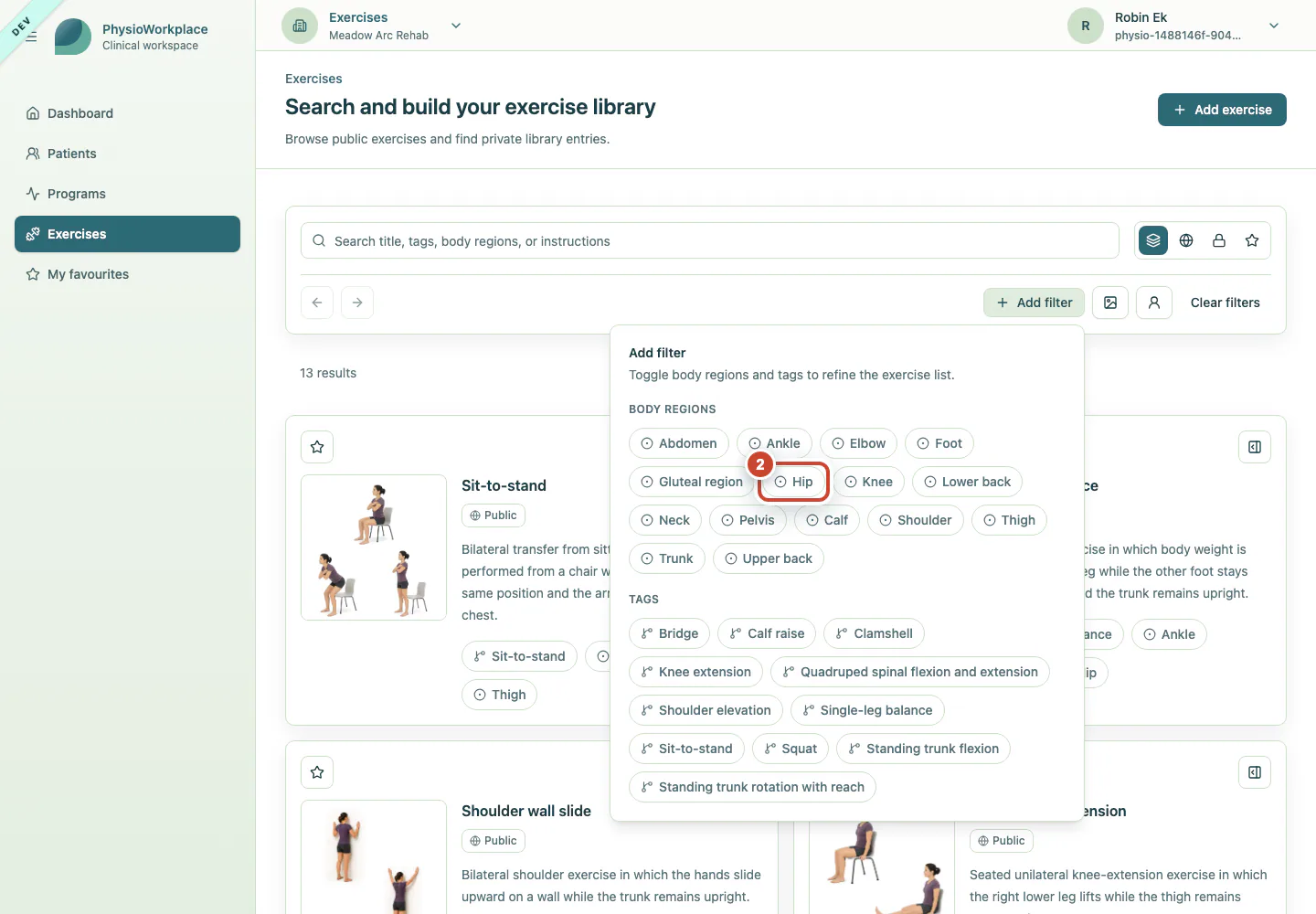Select the private lock scope icon
Screen dimensions: 1316x914
tap(1219, 240)
